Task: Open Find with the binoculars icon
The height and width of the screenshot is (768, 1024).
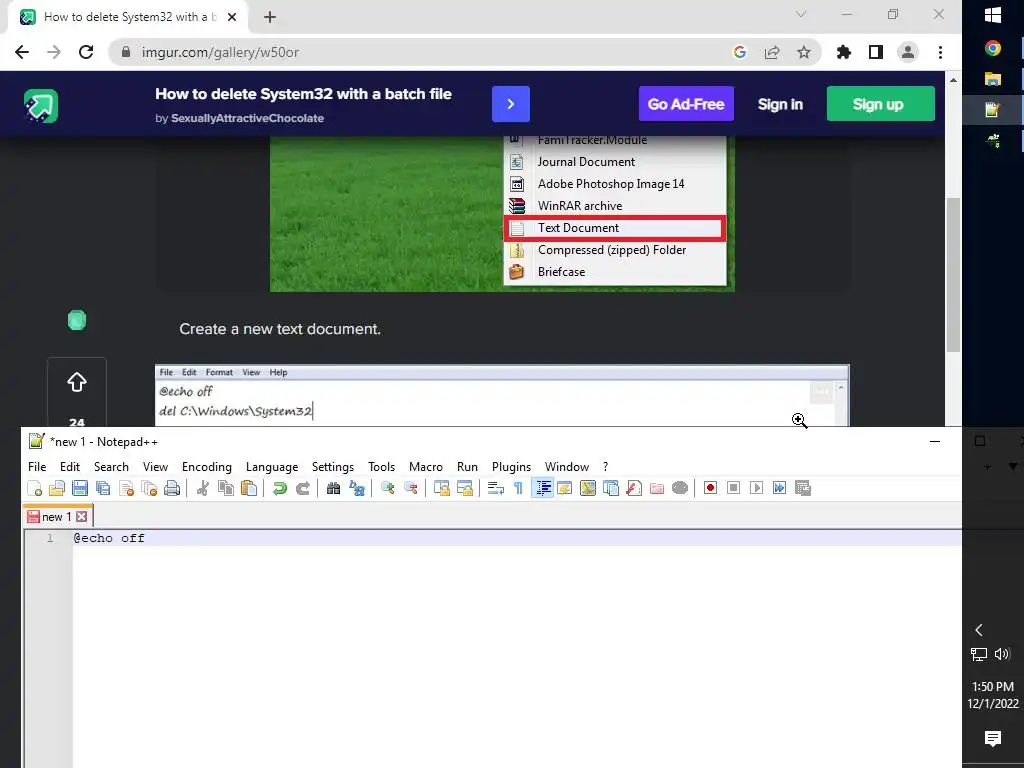Action: (x=333, y=488)
